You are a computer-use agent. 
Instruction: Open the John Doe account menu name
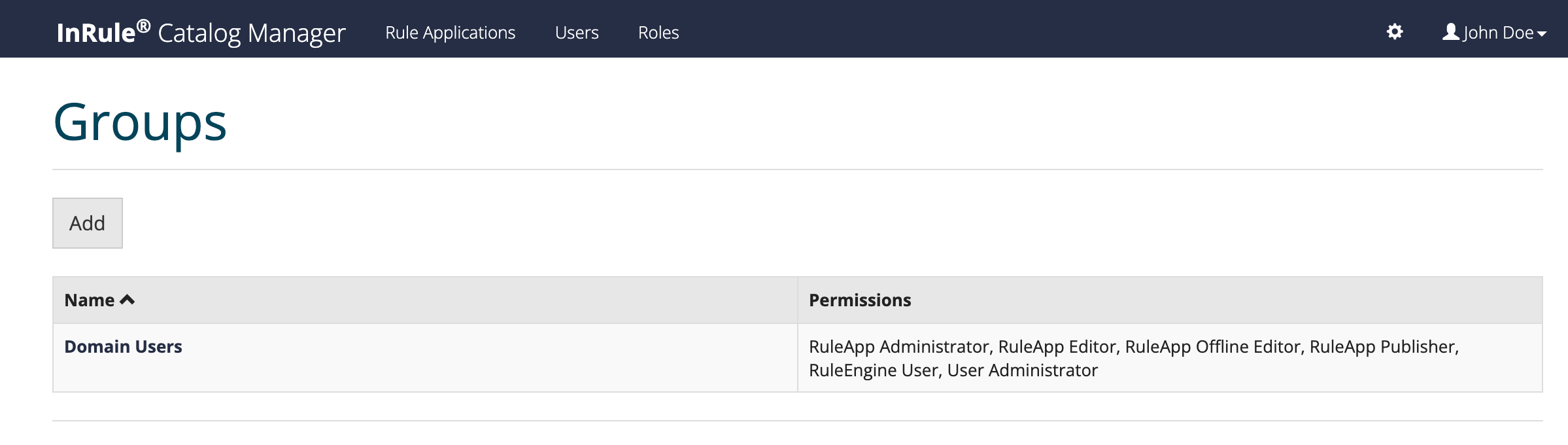pos(1498,33)
